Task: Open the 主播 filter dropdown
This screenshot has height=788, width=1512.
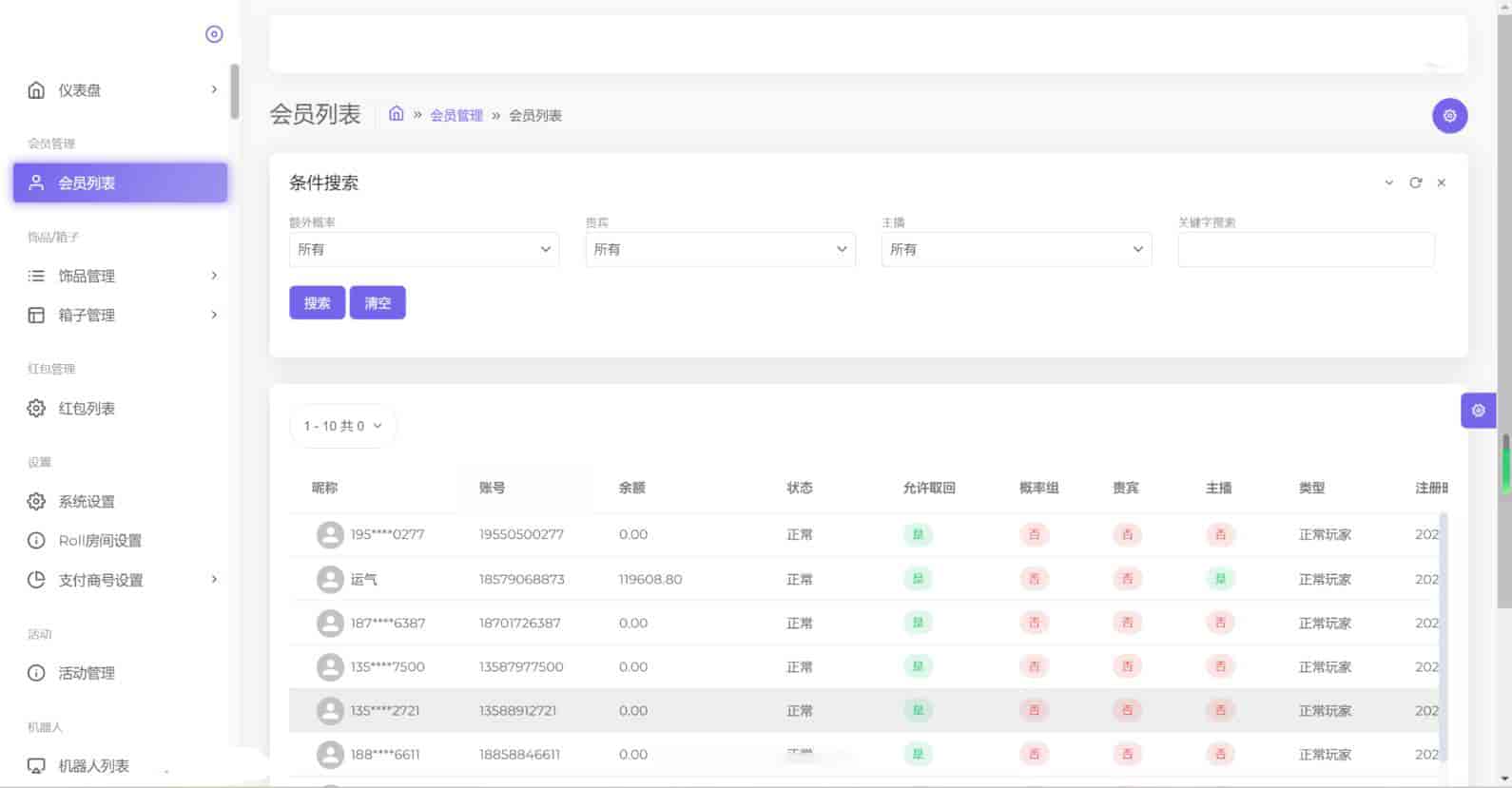Action: click(x=1016, y=249)
